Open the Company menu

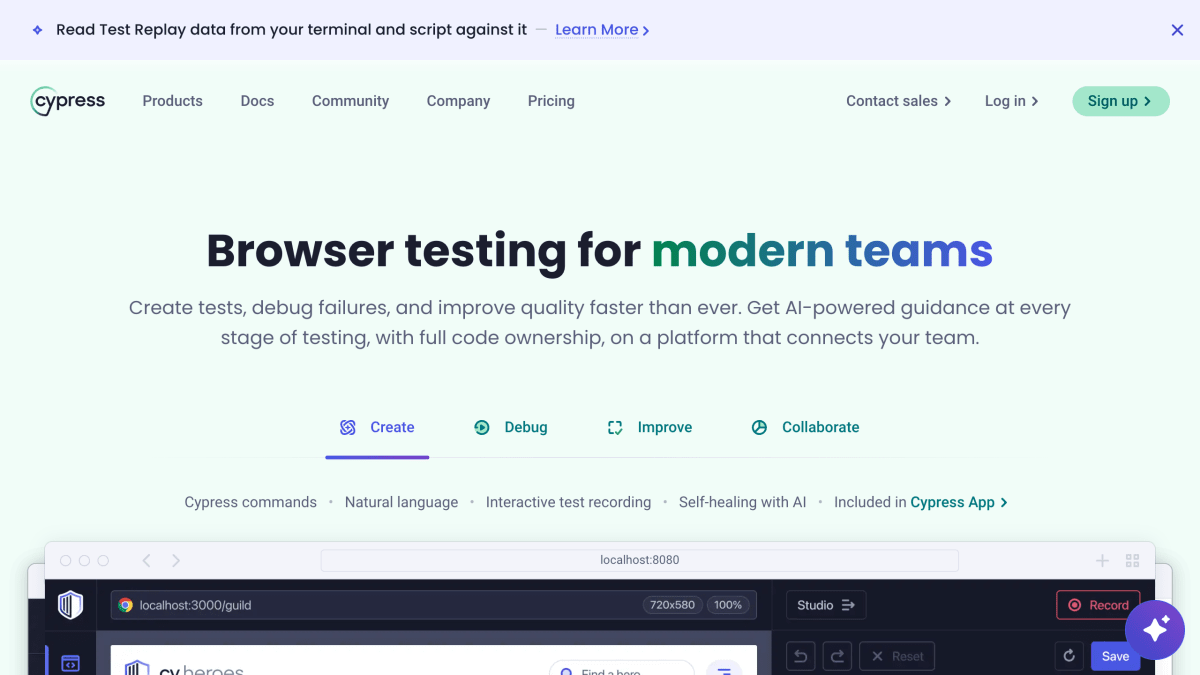[x=458, y=101]
